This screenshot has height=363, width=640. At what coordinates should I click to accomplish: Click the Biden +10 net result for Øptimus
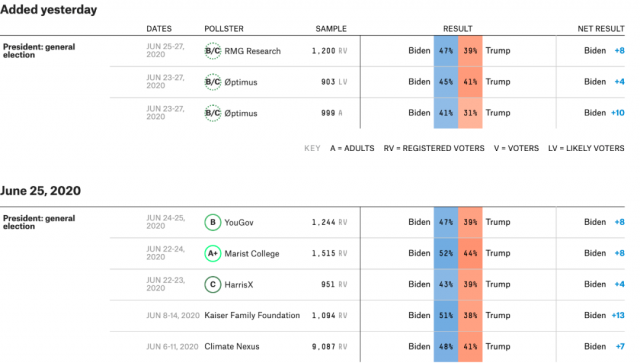604,113
